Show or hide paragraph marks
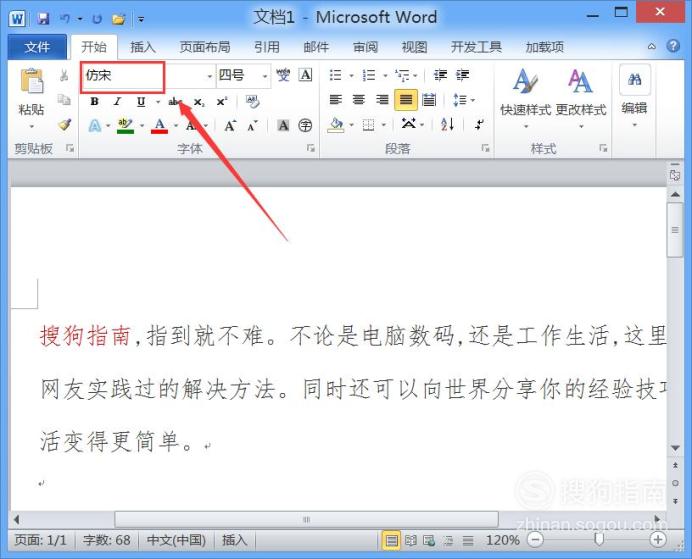This screenshot has width=692, height=559. 479,124
